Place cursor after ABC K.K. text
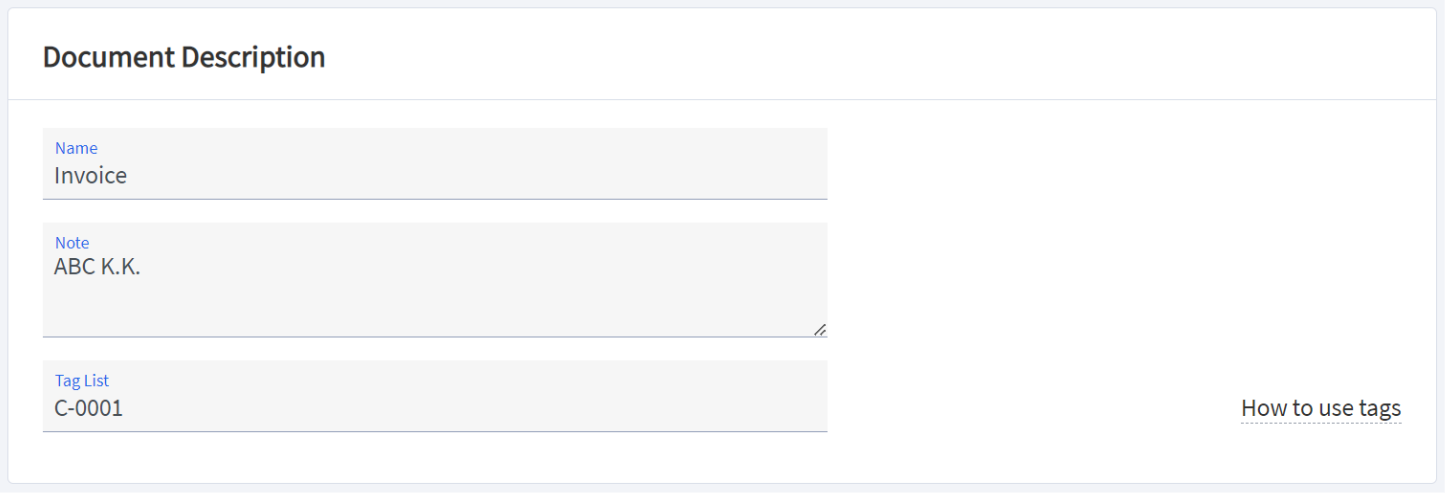Image resolution: width=1450 pixels, height=499 pixels. pyautogui.click(x=143, y=267)
